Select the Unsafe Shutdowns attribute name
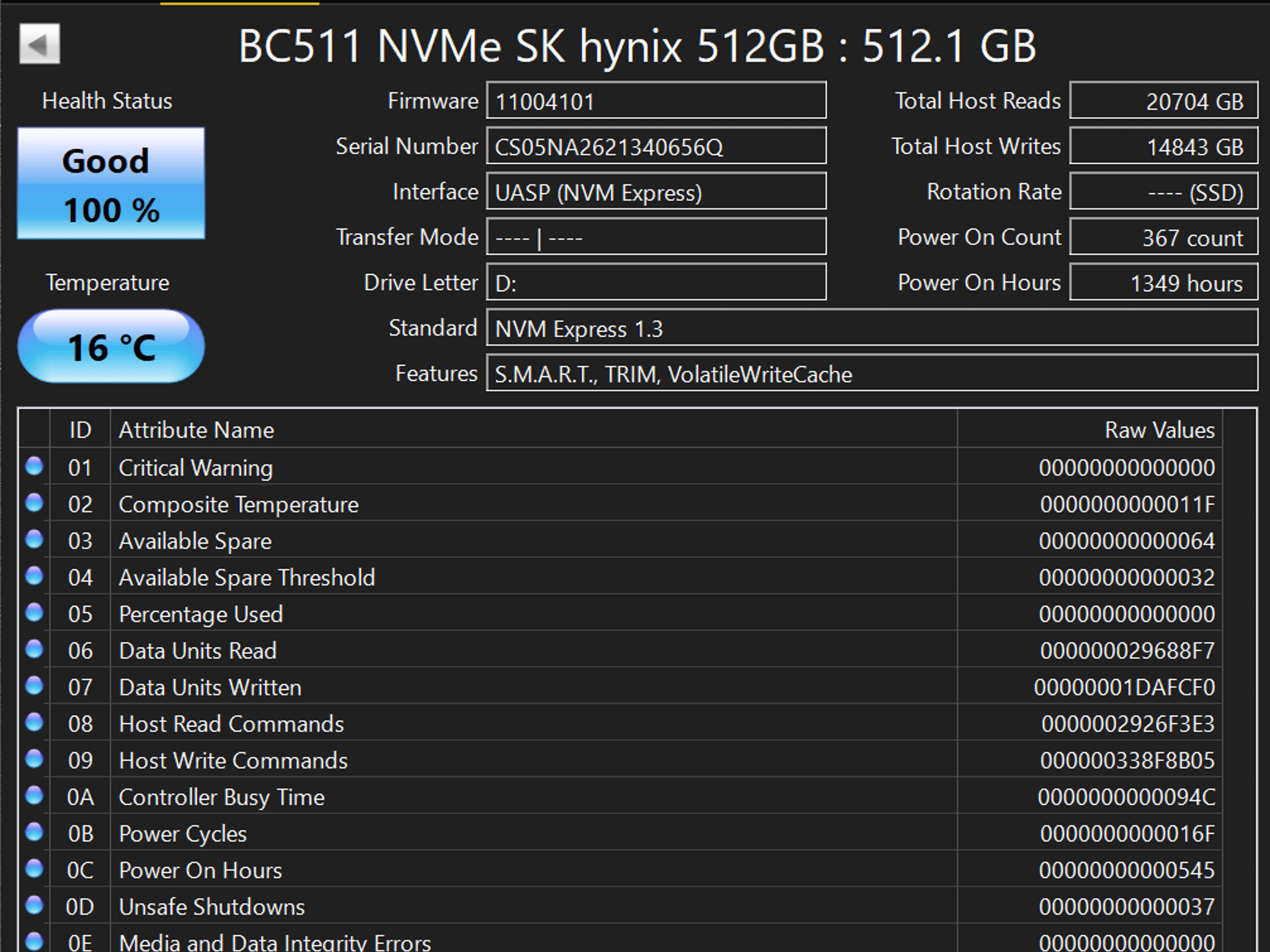This screenshot has width=1270, height=952. point(212,906)
